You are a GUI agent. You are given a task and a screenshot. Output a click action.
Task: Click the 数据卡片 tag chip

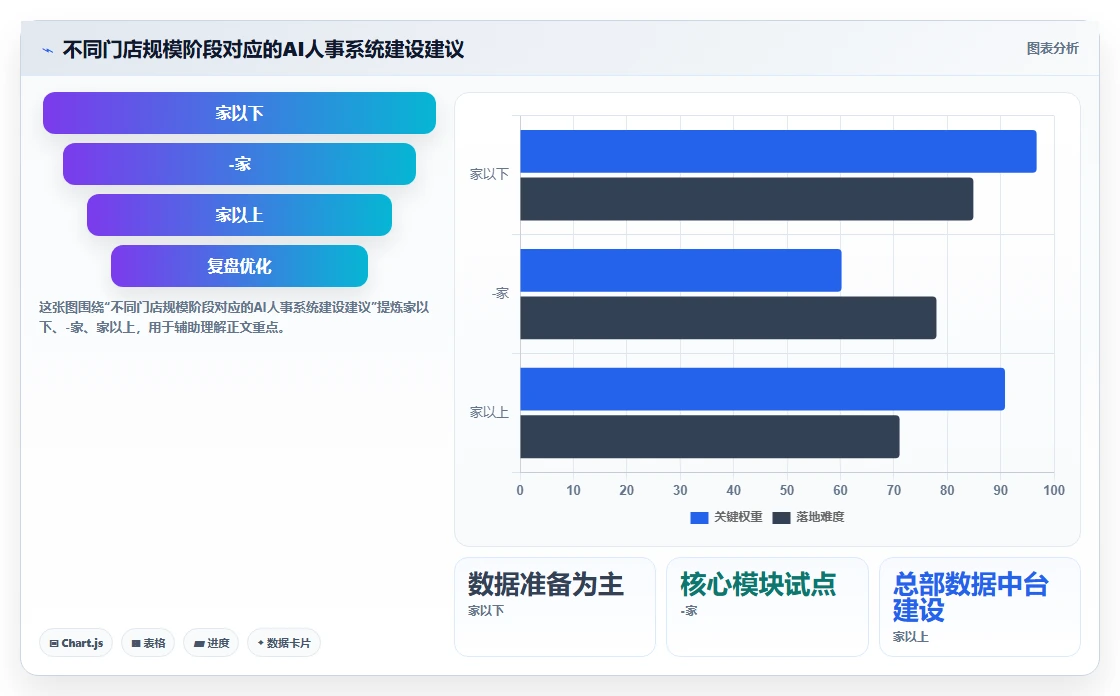[x=284, y=643]
